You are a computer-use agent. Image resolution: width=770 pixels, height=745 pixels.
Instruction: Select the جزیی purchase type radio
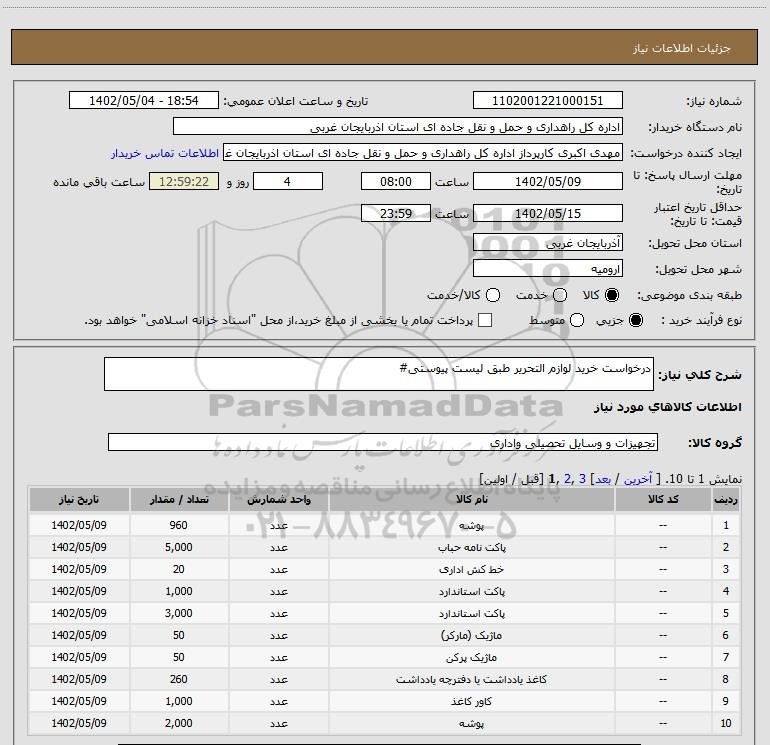[635, 320]
